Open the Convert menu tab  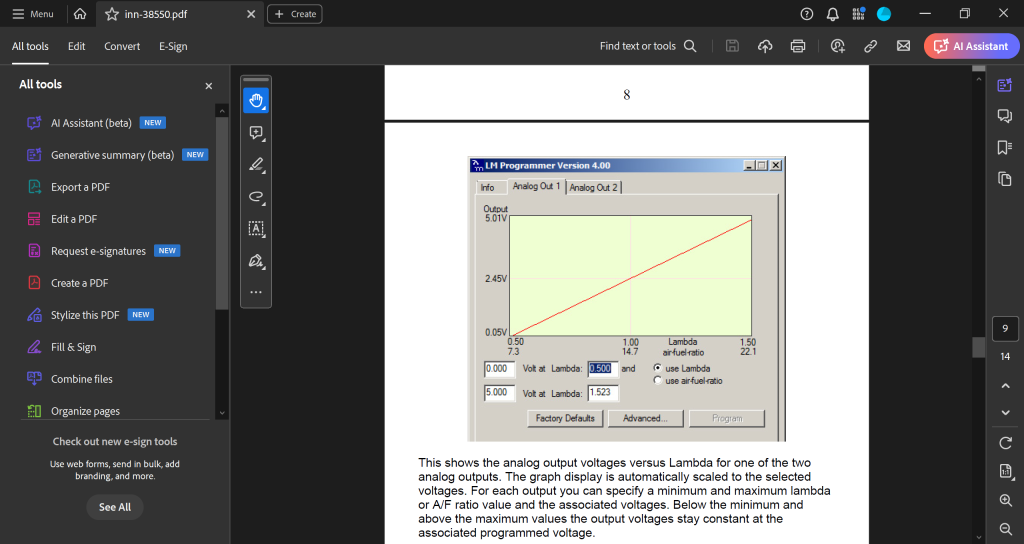[122, 46]
